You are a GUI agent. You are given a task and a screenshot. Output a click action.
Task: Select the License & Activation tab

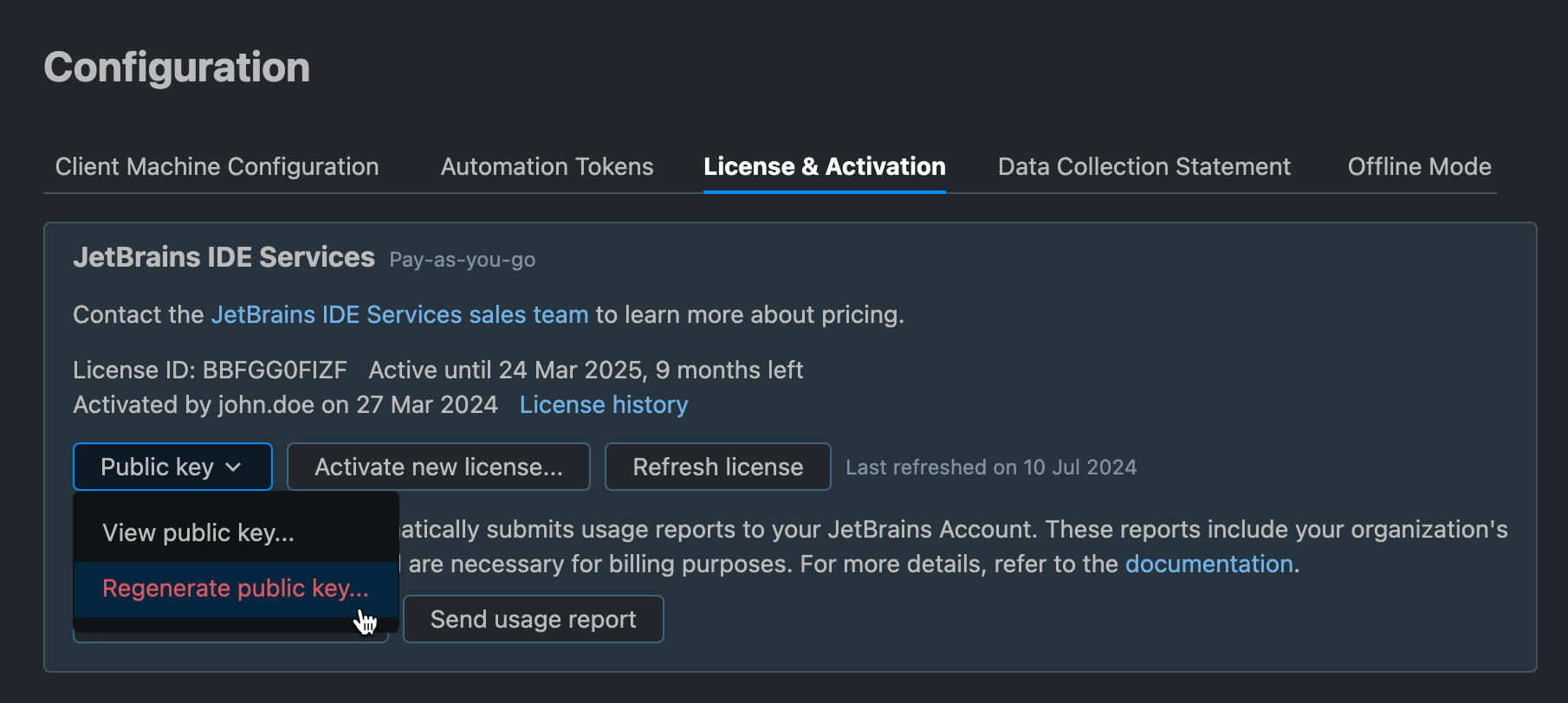pyautogui.click(x=824, y=166)
